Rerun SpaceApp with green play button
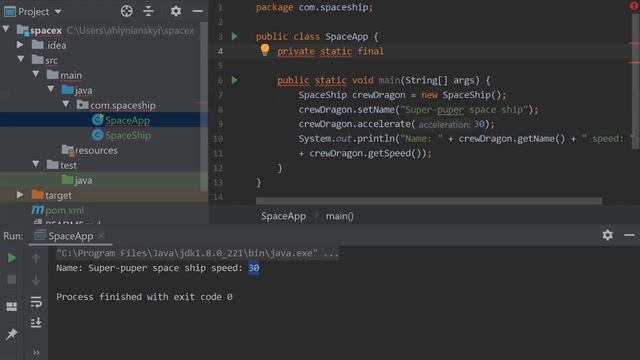The width and height of the screenshot is (640, 360). pyautogui.click(x=12, y=258)
